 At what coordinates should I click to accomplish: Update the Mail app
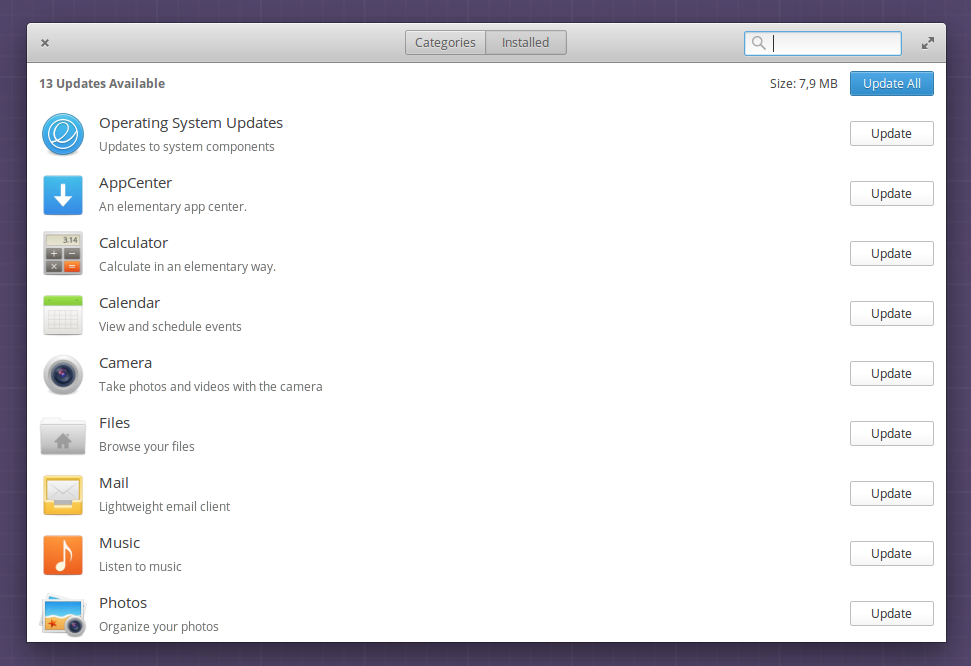[891, 494]
